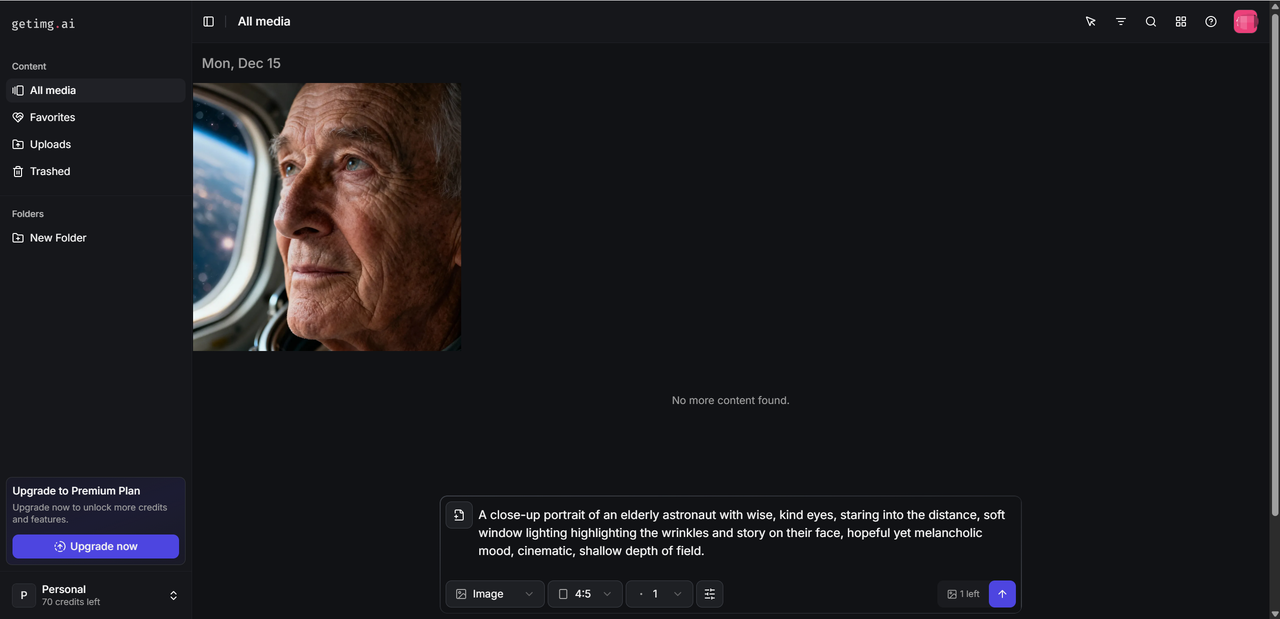Change the grid layout view
1280x619 pixels.
[1180, 21]
